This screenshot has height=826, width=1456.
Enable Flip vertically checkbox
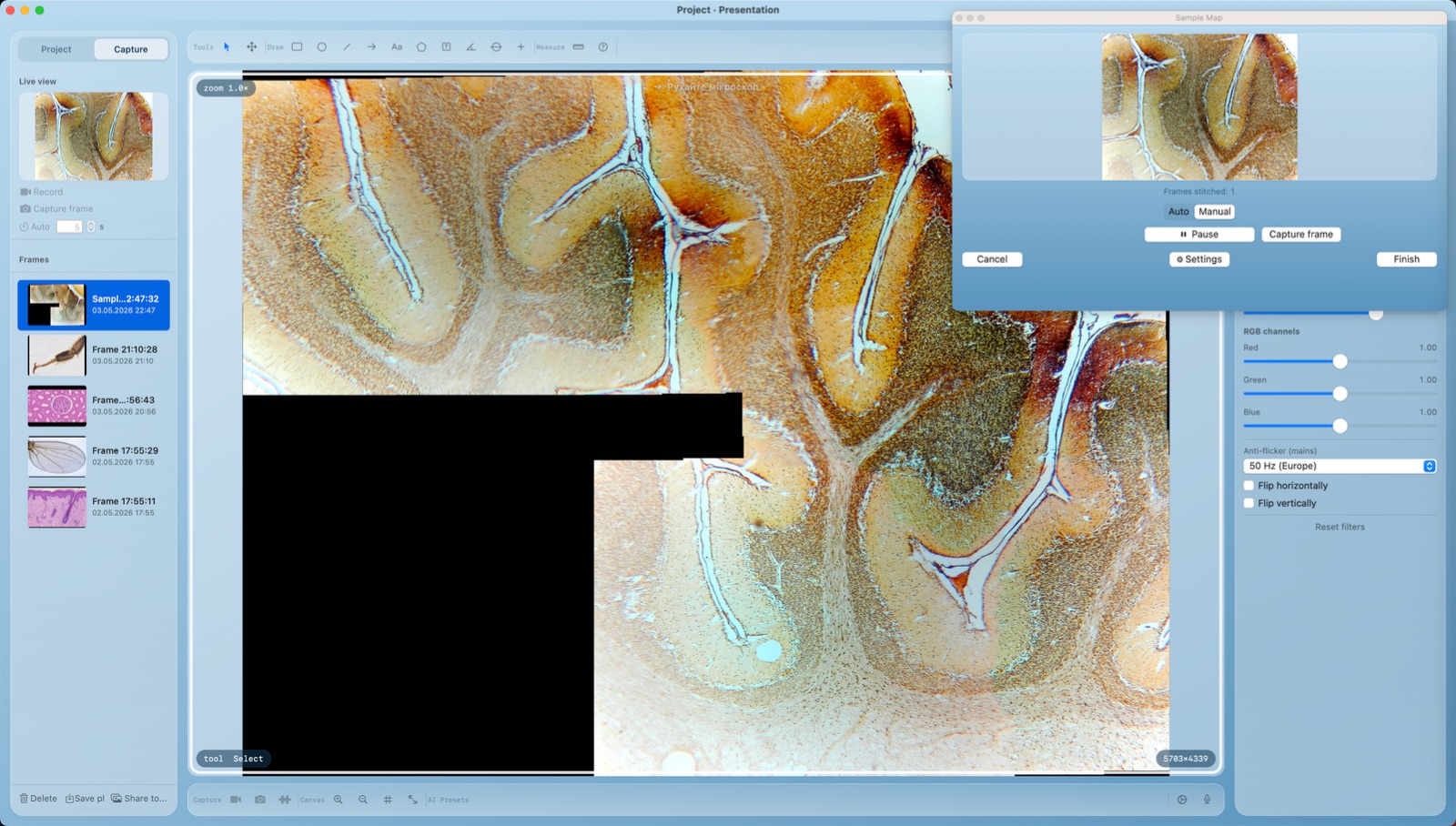1249,503
